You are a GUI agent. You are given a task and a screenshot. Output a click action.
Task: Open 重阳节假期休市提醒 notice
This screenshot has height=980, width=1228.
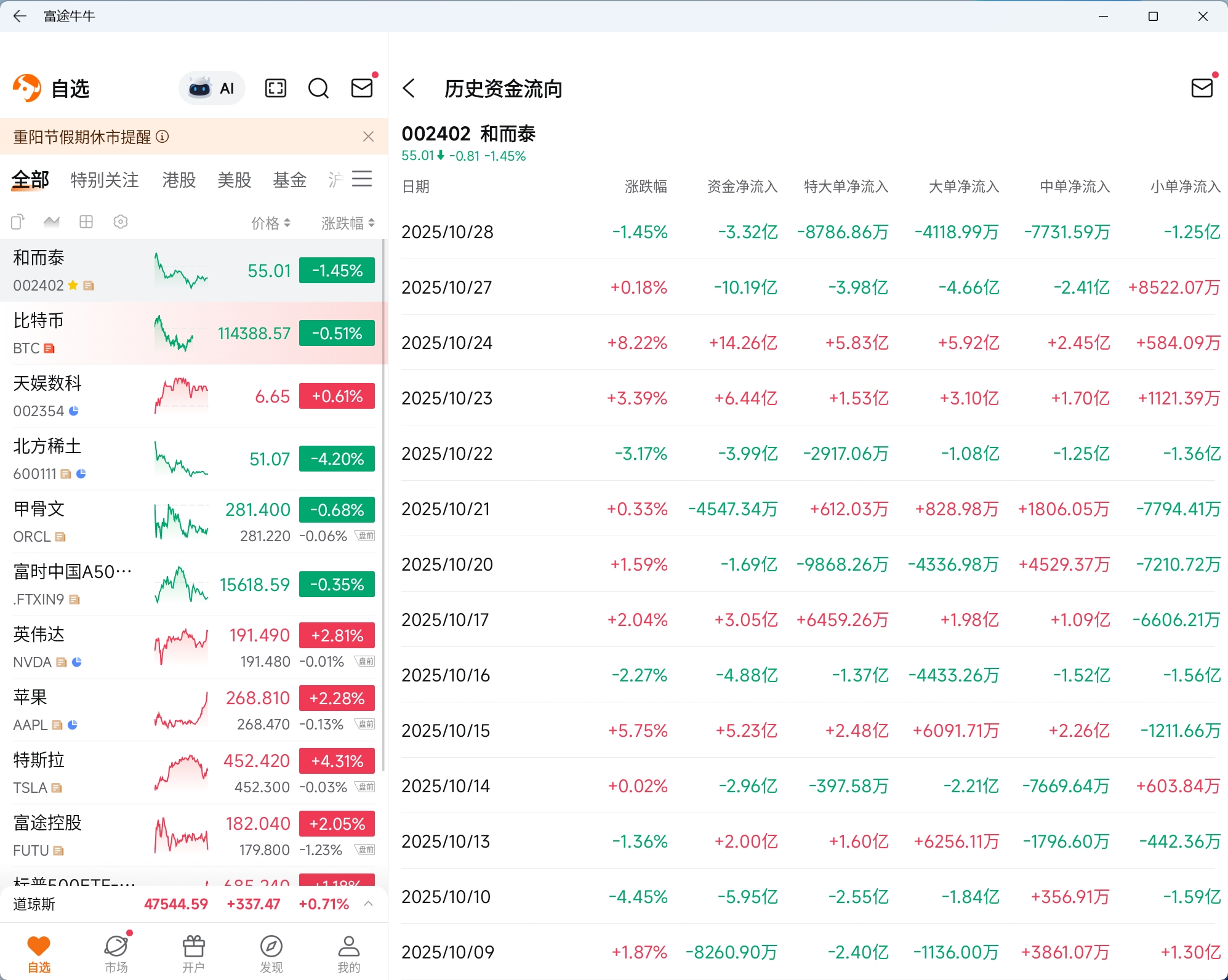pyautogui.click(x=82, y=137)
